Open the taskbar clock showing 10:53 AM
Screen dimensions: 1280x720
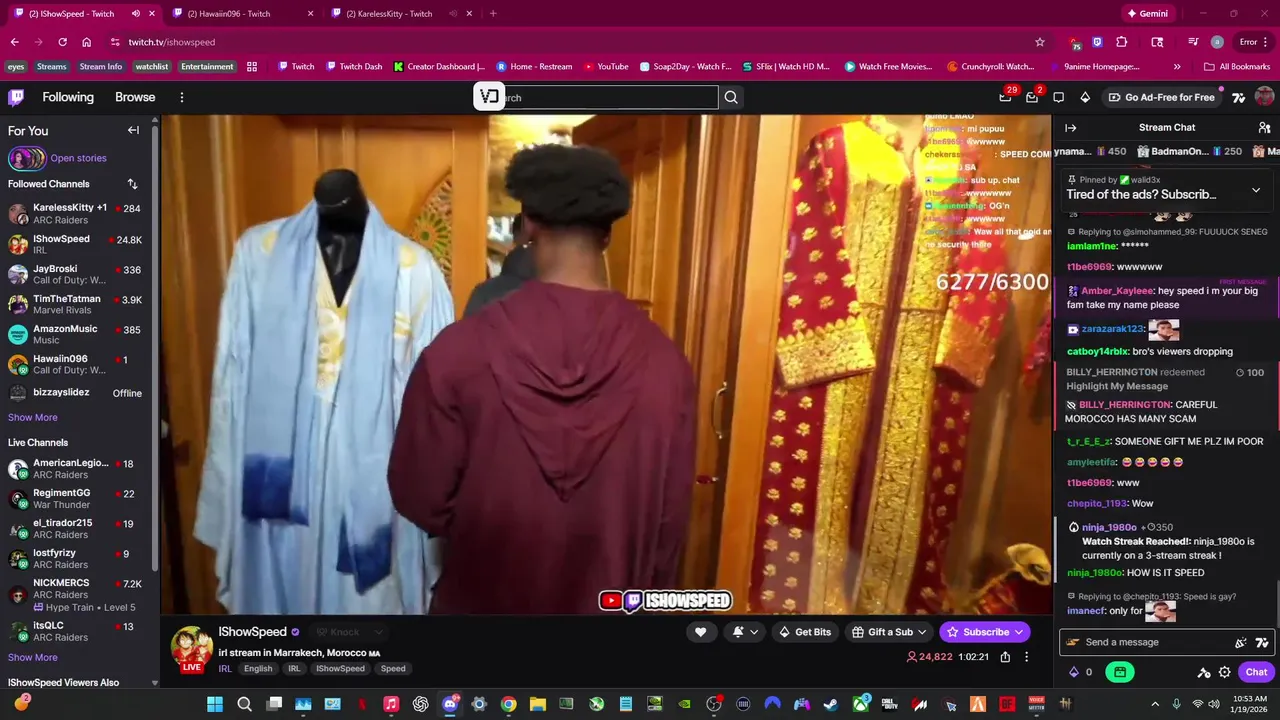click(x=1250, y=704)
